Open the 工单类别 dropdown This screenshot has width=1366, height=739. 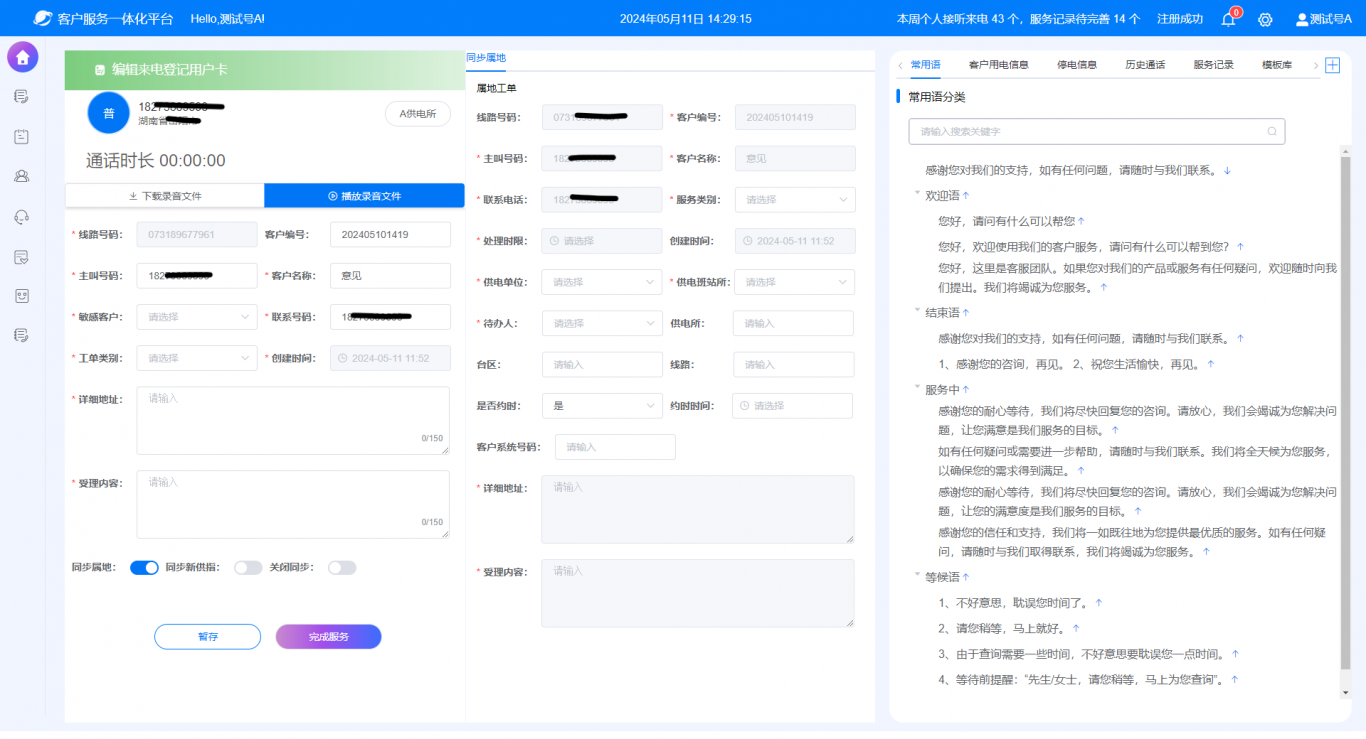[x=197, y=358]
